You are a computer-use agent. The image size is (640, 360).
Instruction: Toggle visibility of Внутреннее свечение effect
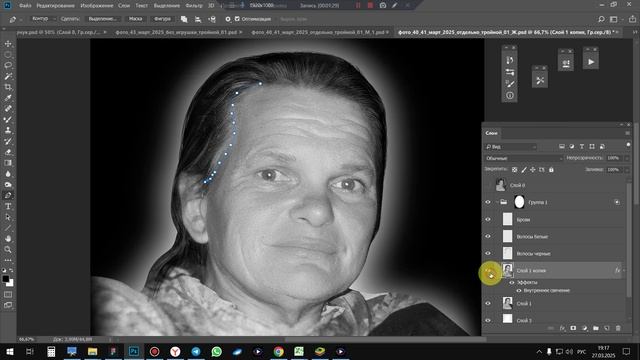tap(519, 291)
